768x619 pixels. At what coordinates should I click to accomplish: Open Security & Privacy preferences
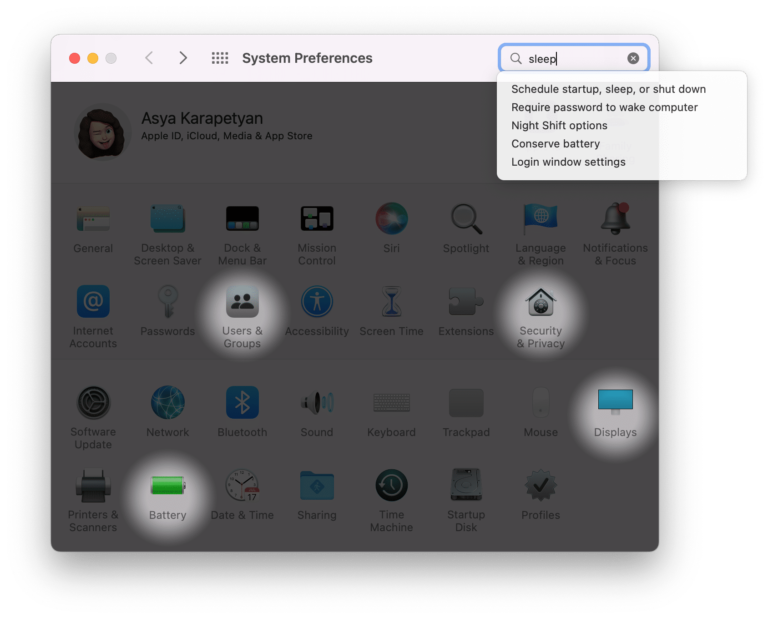coord(541,303)
